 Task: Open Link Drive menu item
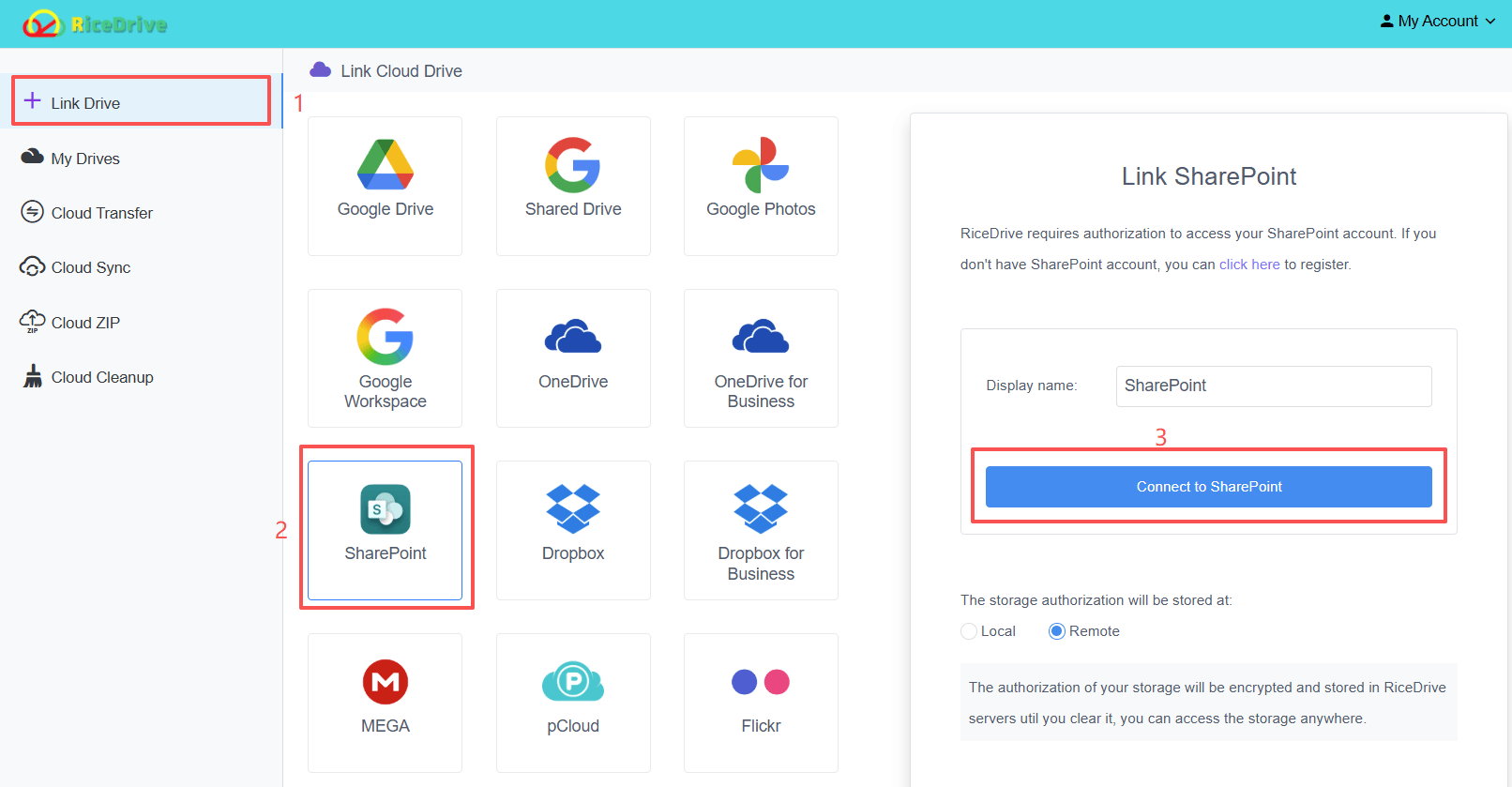click(141, 101)
